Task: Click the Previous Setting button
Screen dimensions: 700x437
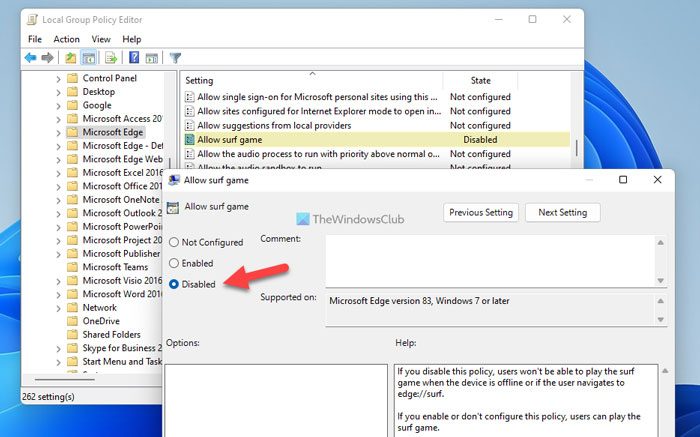Action: tap(481, 212)
